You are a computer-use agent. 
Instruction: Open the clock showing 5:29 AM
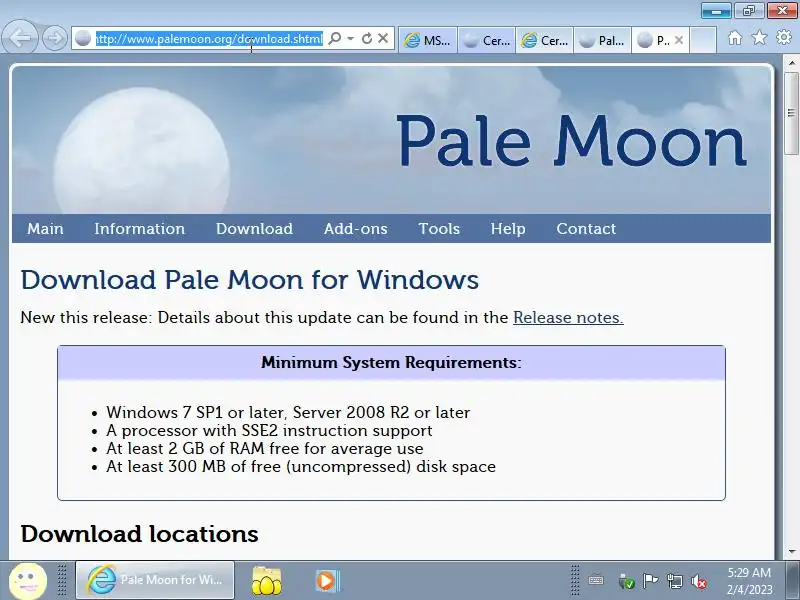coord(749,581)
